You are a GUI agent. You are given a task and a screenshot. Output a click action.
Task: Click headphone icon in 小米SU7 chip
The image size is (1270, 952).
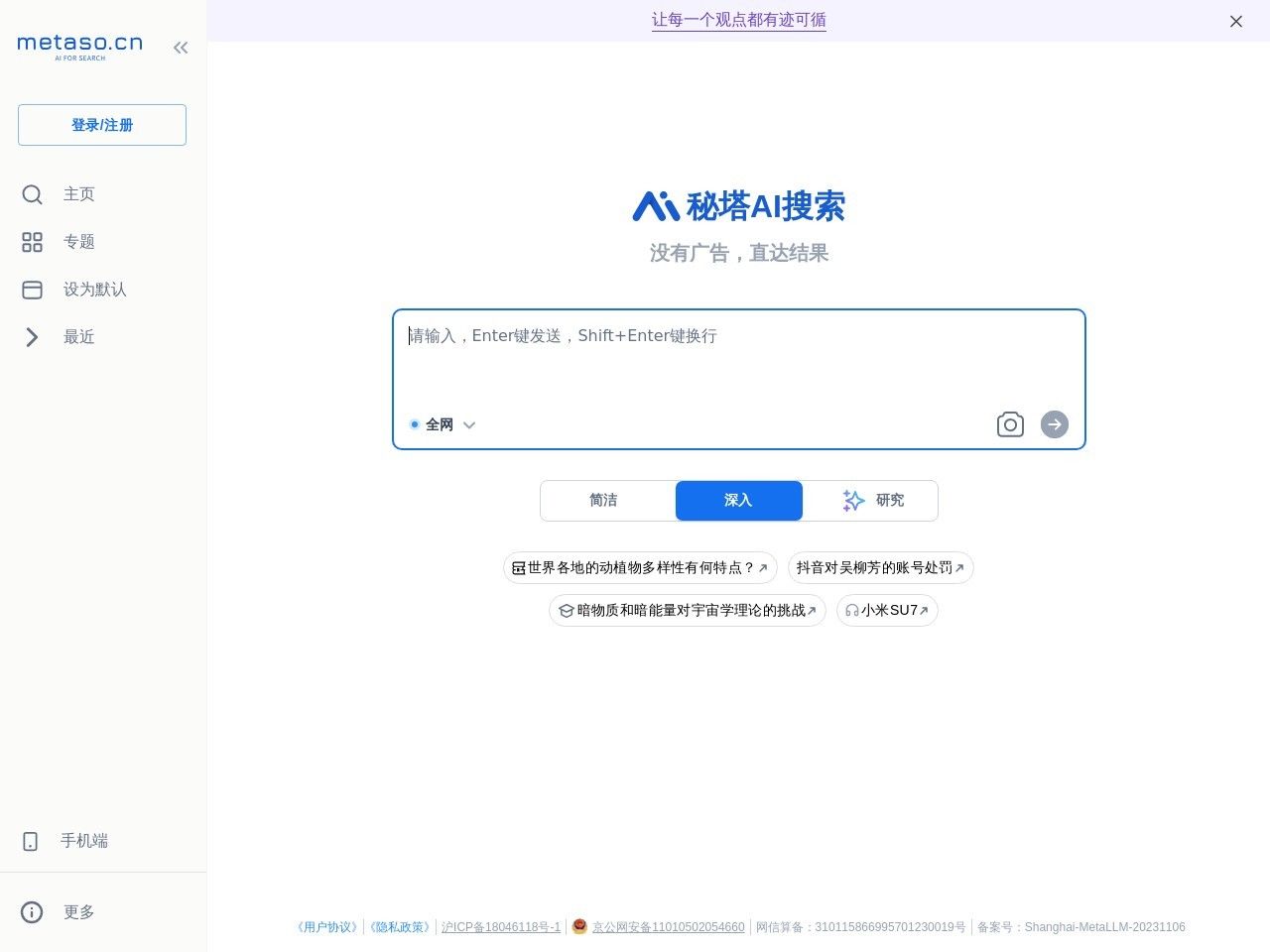pyautogui.click(x=851, y=611)
